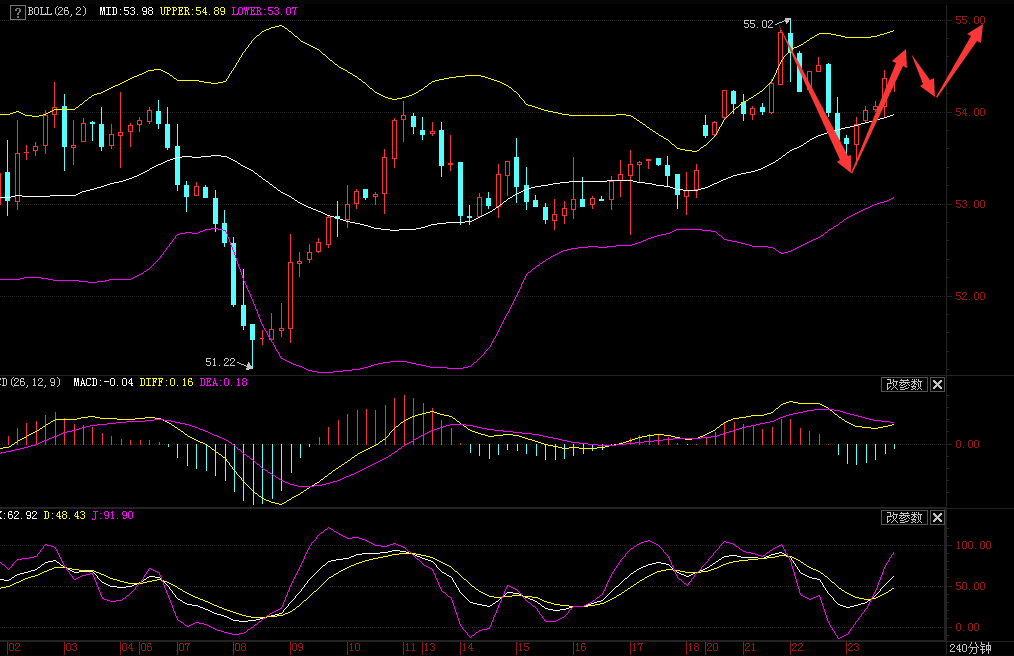Screen dimensions: 1014x656
Task: Close the MACD indicator panel
Action: click(937, 384)
